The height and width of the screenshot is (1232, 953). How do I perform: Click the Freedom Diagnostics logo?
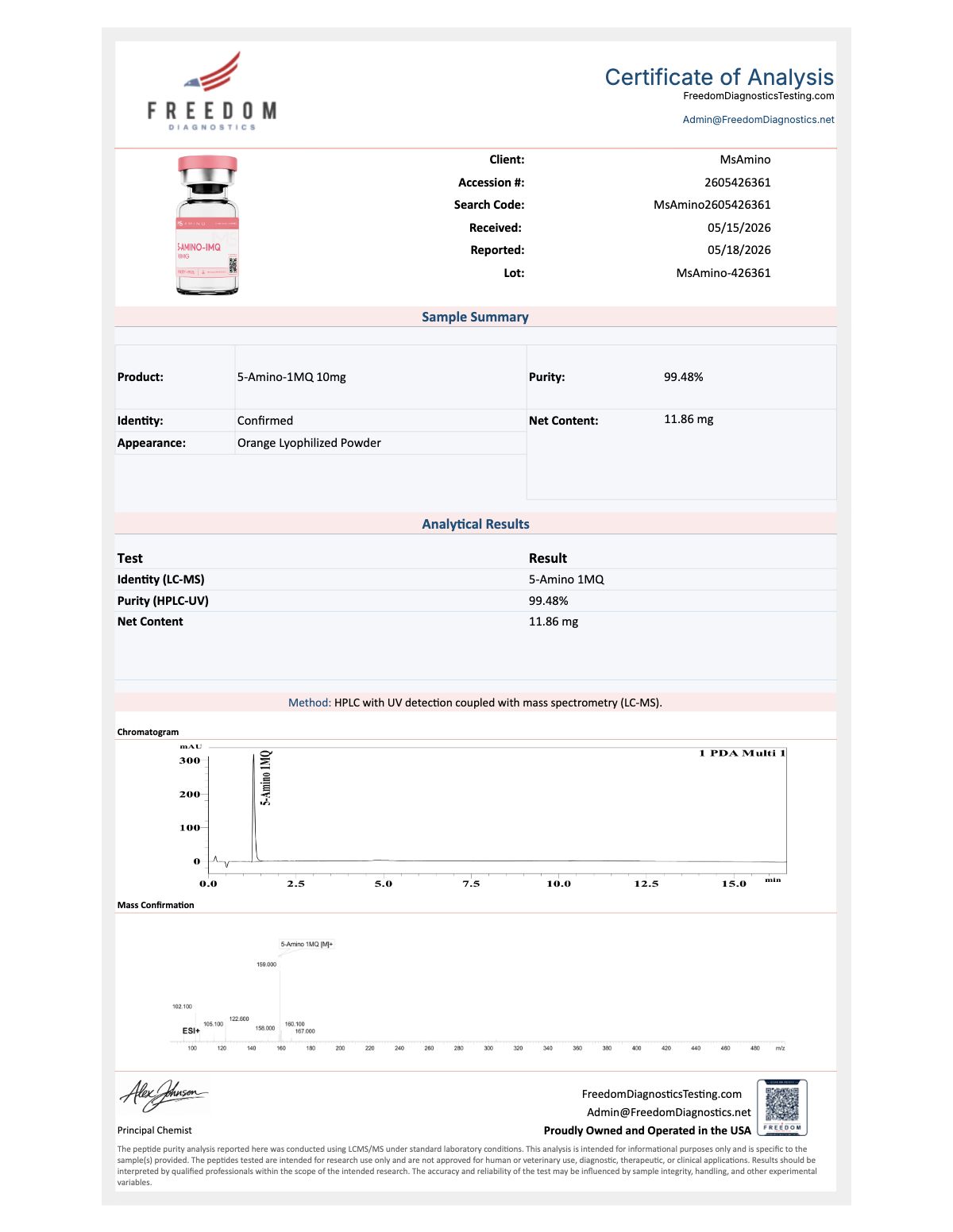[212, 91]
